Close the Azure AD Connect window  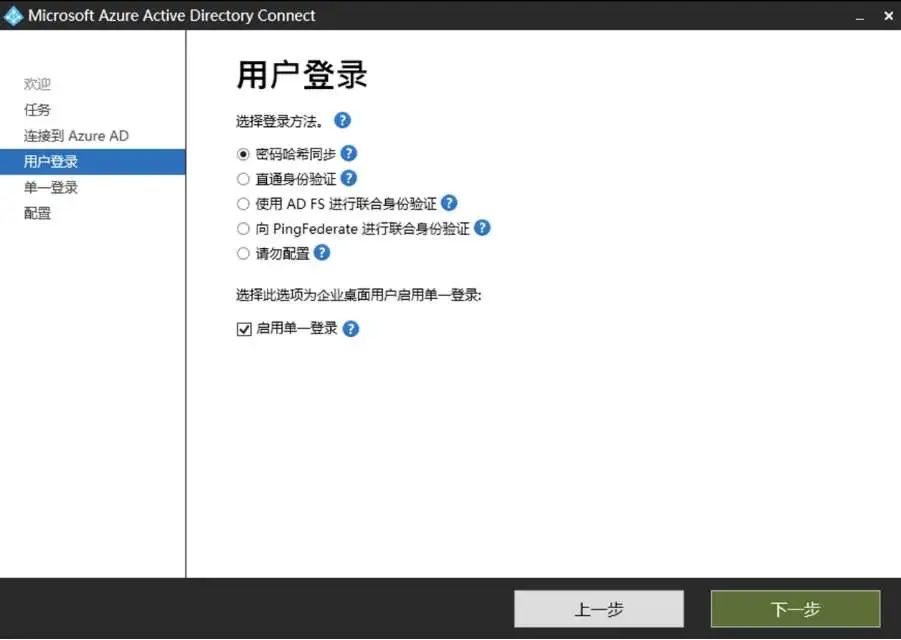click(x=888, y=16)
